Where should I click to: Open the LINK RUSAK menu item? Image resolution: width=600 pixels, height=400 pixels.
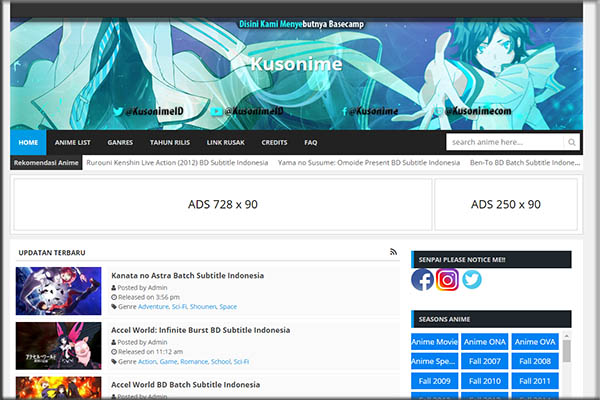[x=226, y=142]
